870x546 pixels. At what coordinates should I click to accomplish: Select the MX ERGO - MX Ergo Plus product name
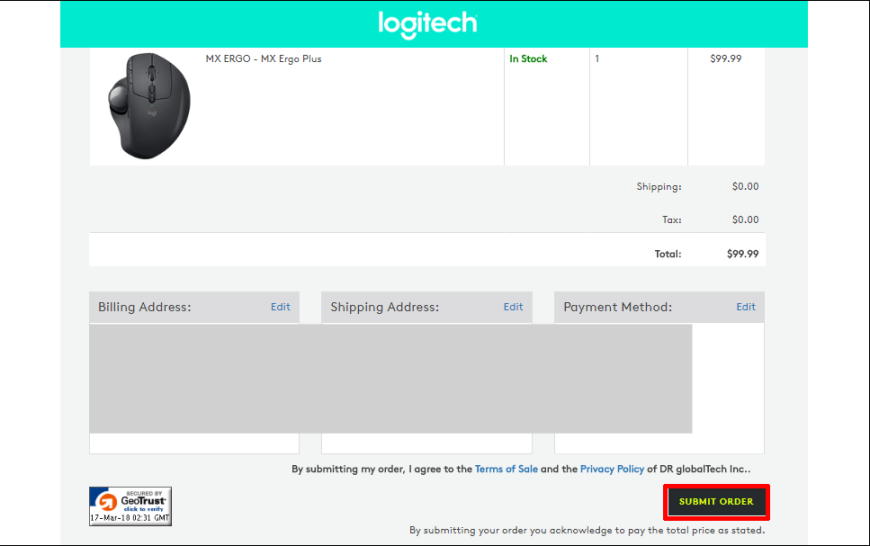(x=264, y=59)
